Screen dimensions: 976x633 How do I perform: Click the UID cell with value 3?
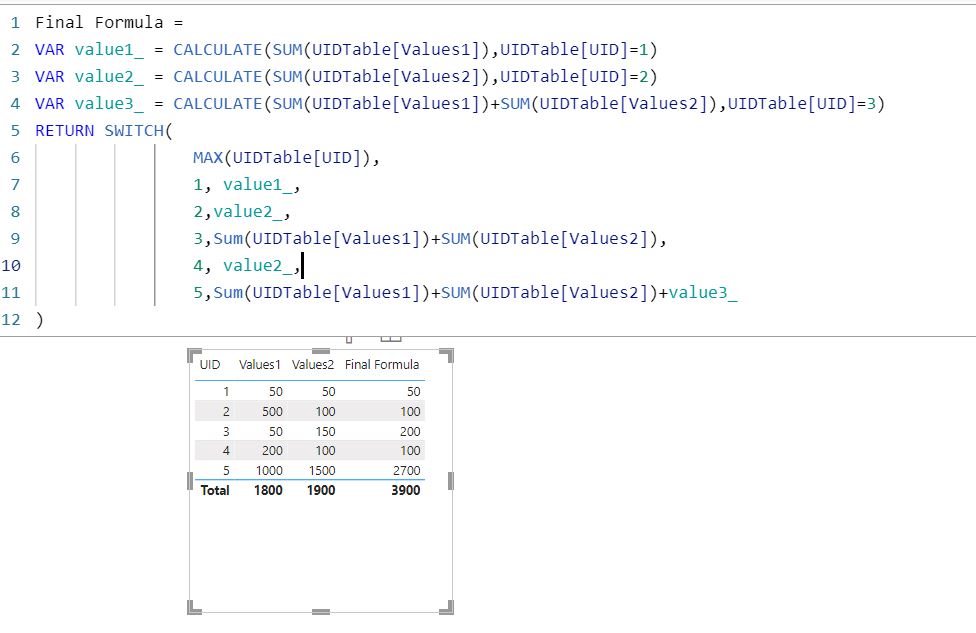(226, 431)
